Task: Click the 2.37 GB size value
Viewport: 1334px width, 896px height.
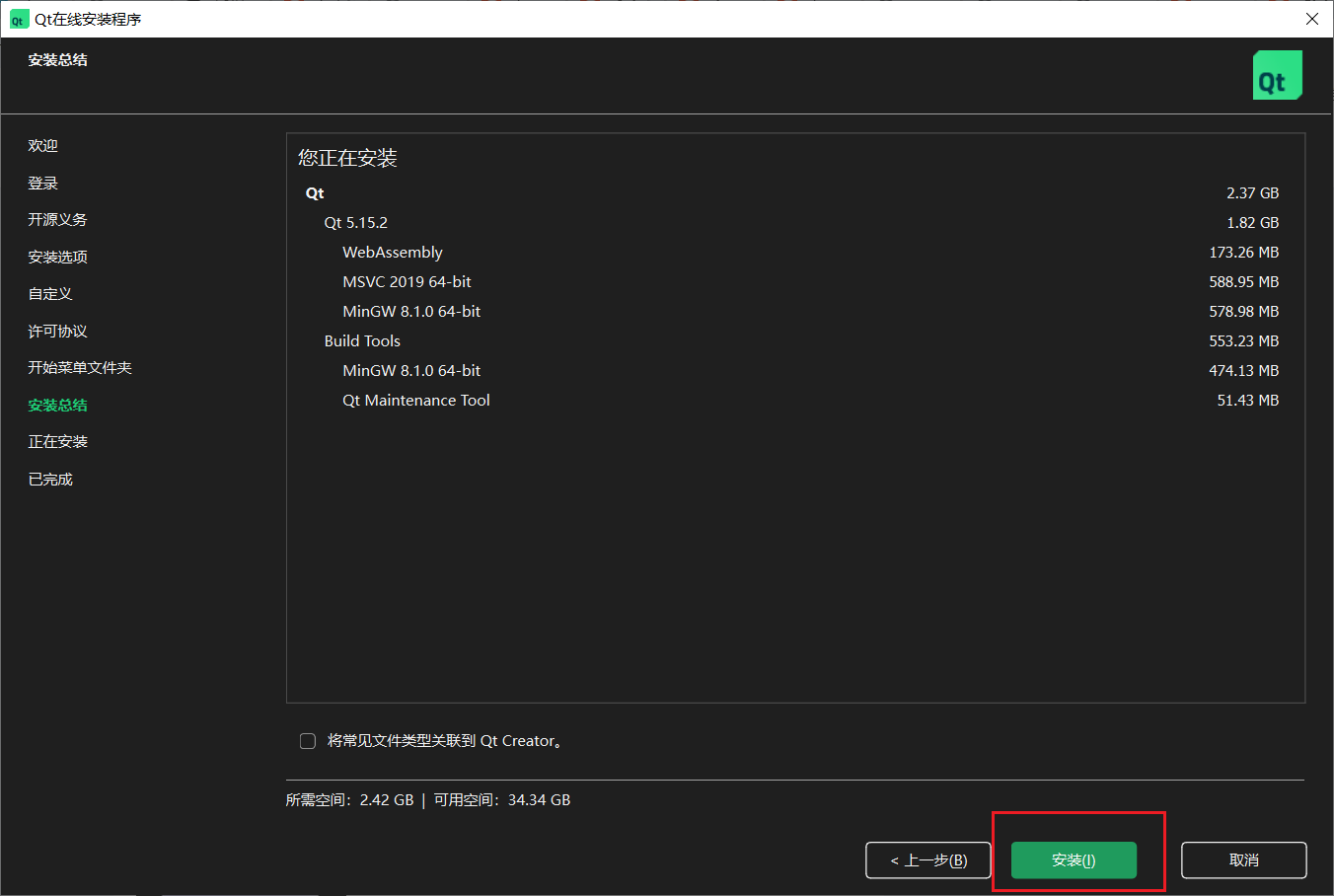Action: tap(1252, 193)
